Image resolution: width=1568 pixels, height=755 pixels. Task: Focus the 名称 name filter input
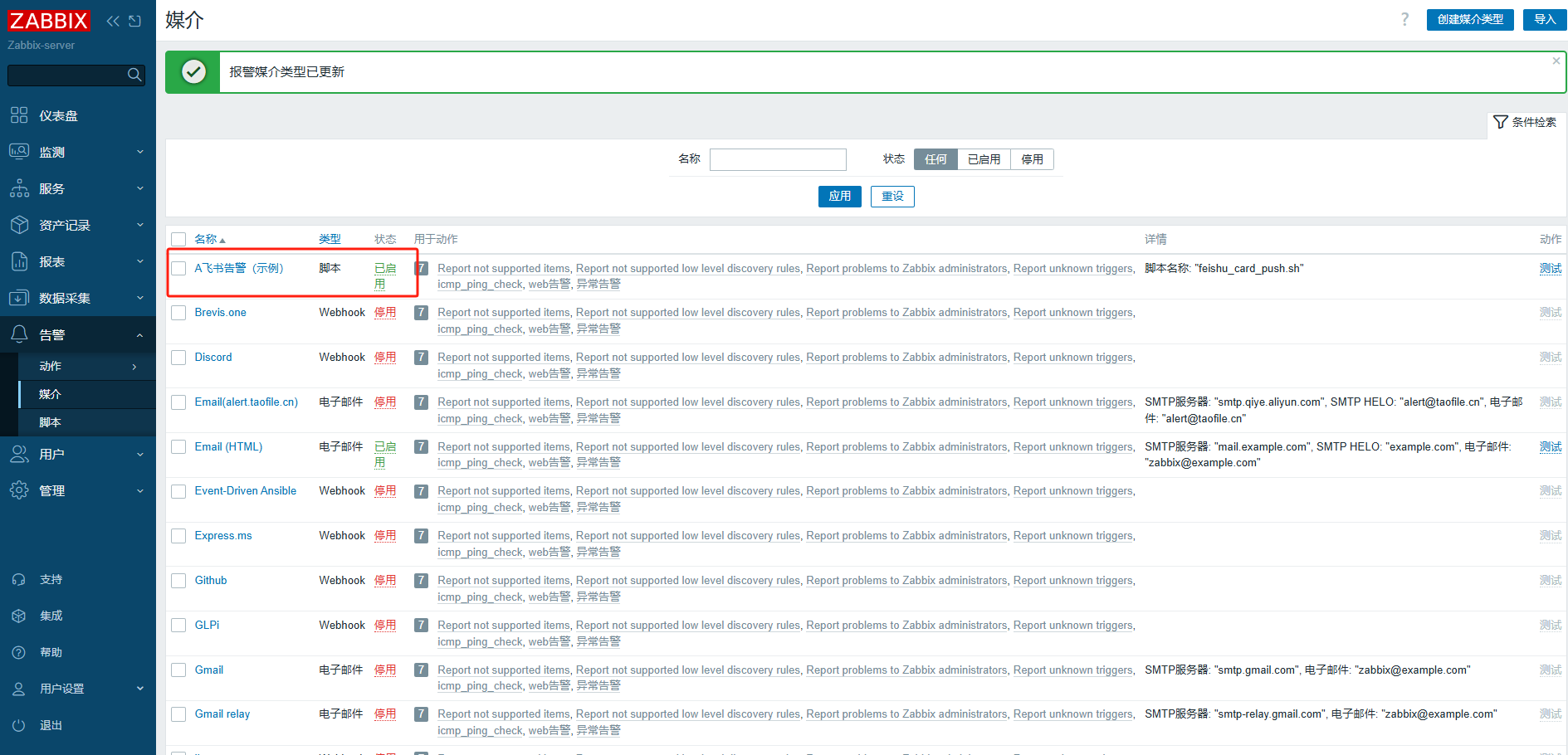pos(778,159)
